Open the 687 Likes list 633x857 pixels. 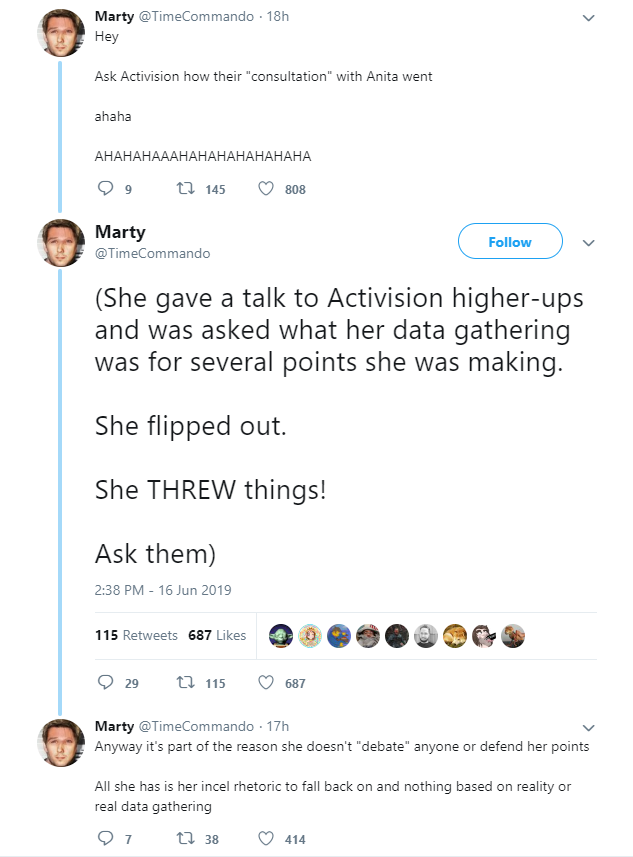[x=217, y=635]
